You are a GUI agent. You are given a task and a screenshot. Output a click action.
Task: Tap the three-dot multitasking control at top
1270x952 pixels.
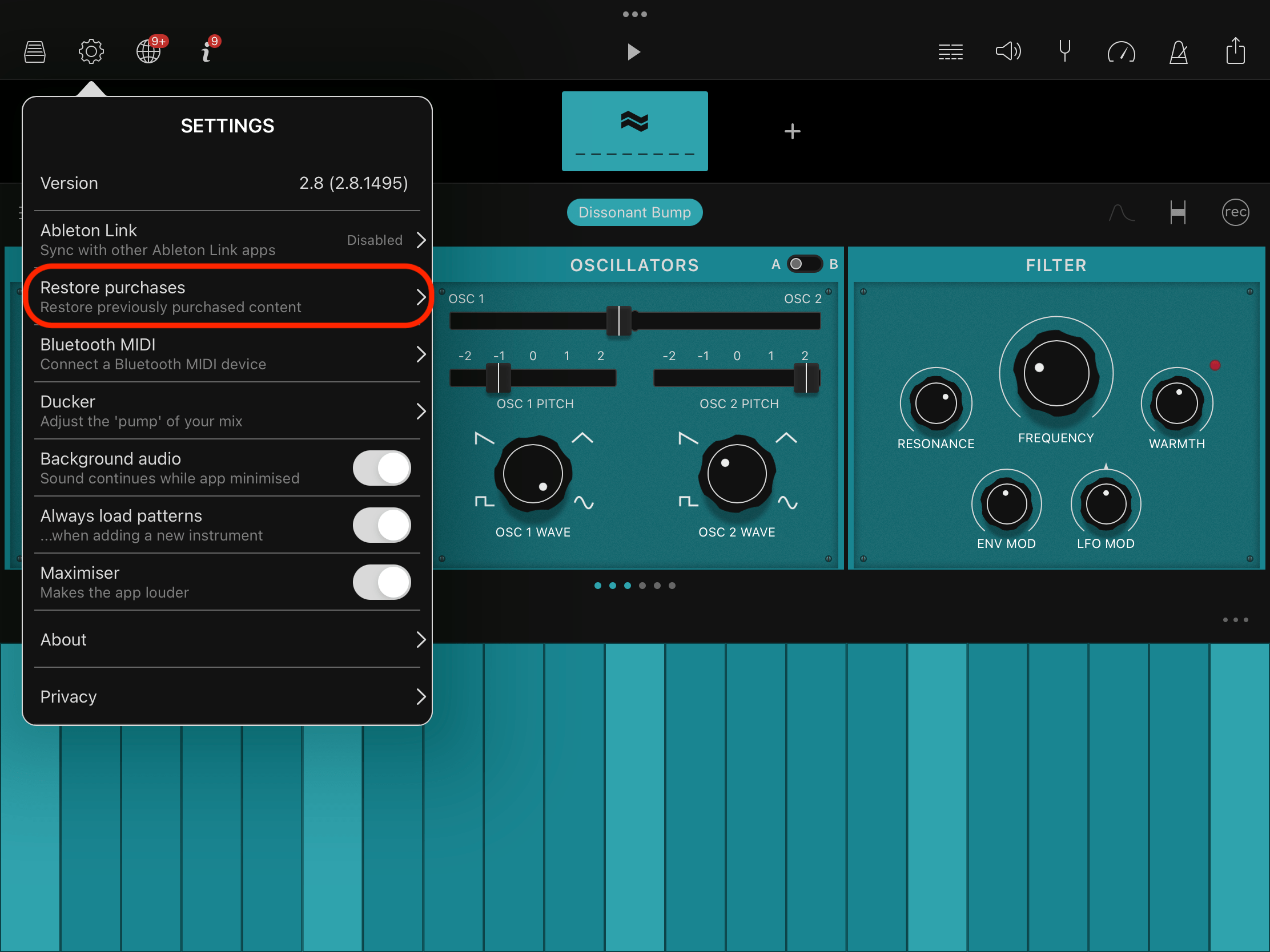(634, 14)
